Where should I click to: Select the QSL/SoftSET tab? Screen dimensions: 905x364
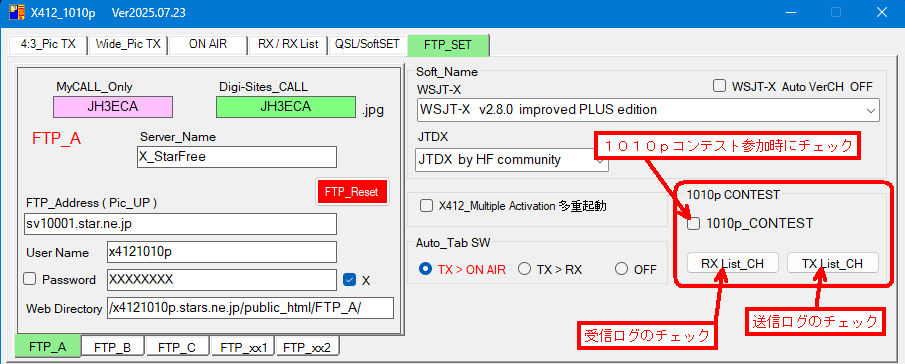click(367, 44)
